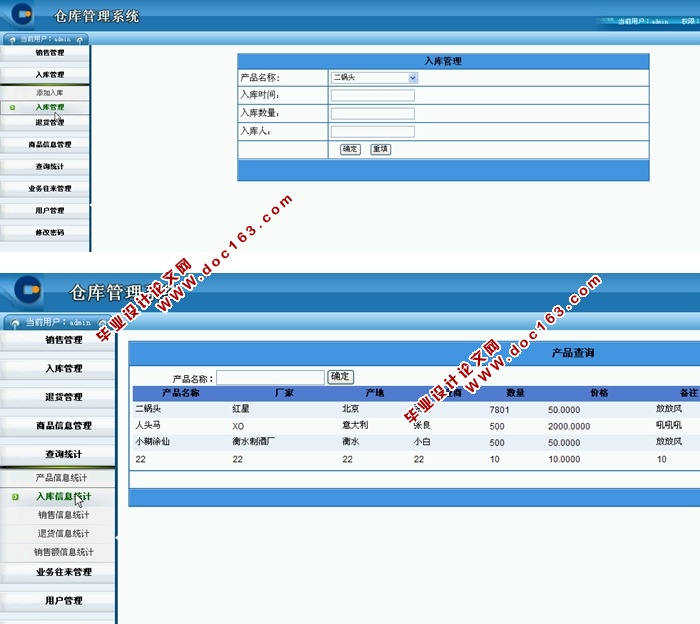Click the 吼吼吼 remark cell
This screenshot has height=624, width=700.
click(668, 425)
